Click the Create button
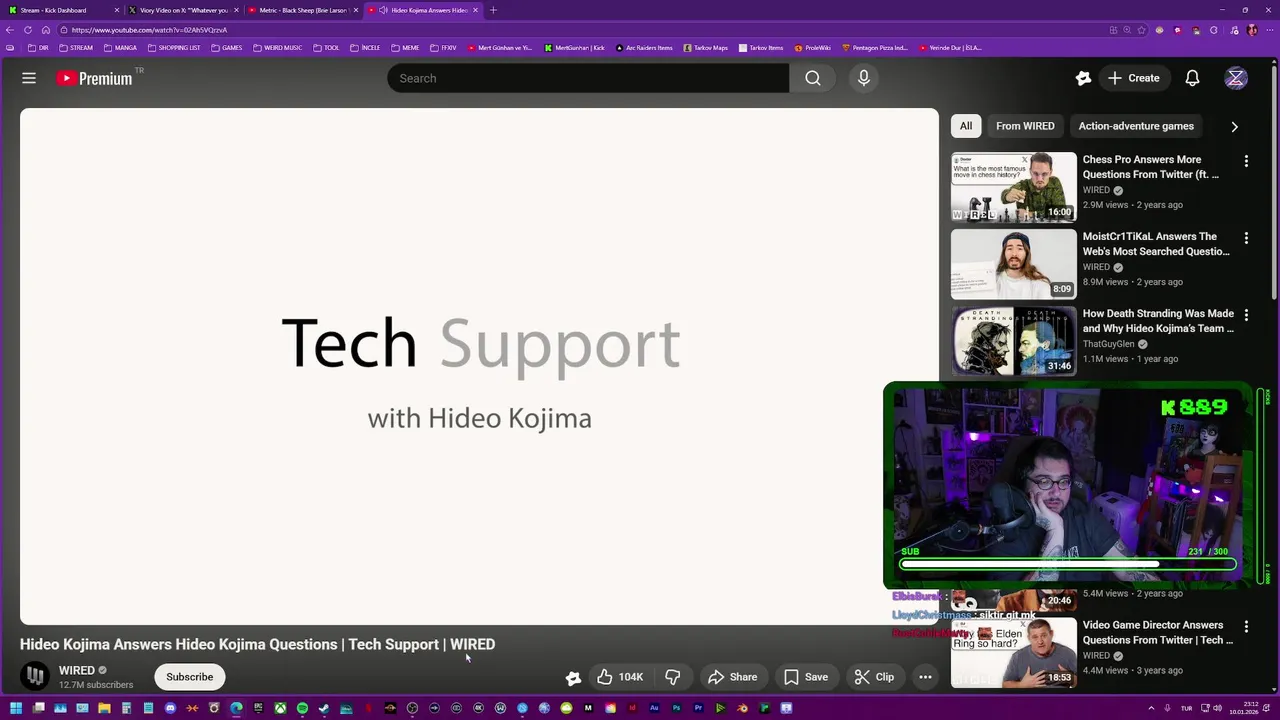This screenshot has width=1280, height=720. point(1133,78)
